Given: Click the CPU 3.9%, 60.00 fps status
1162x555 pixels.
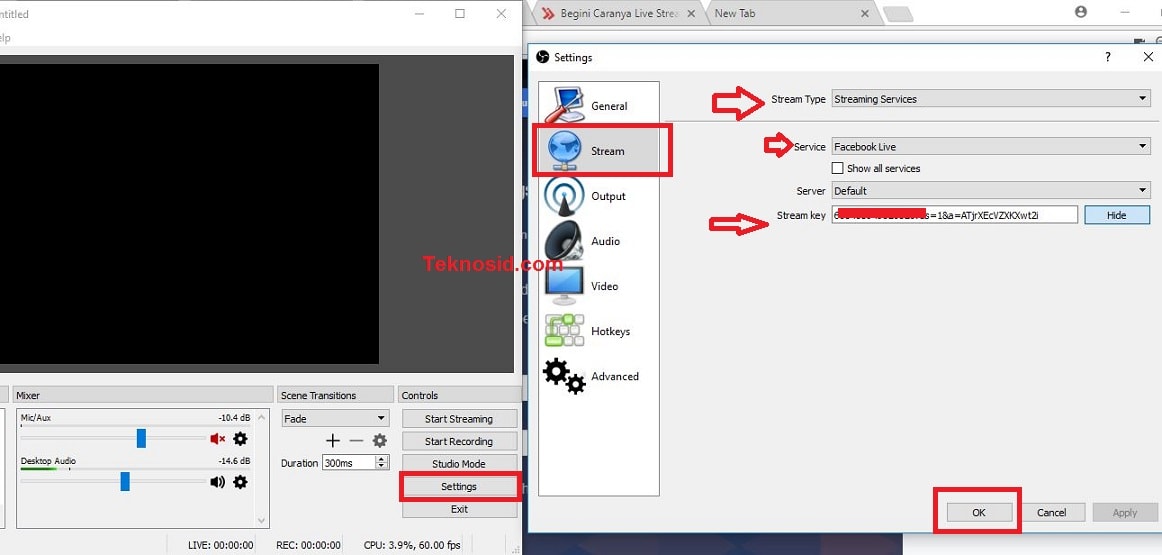Looking at the screenshot, I should click(x=412, y=545).
